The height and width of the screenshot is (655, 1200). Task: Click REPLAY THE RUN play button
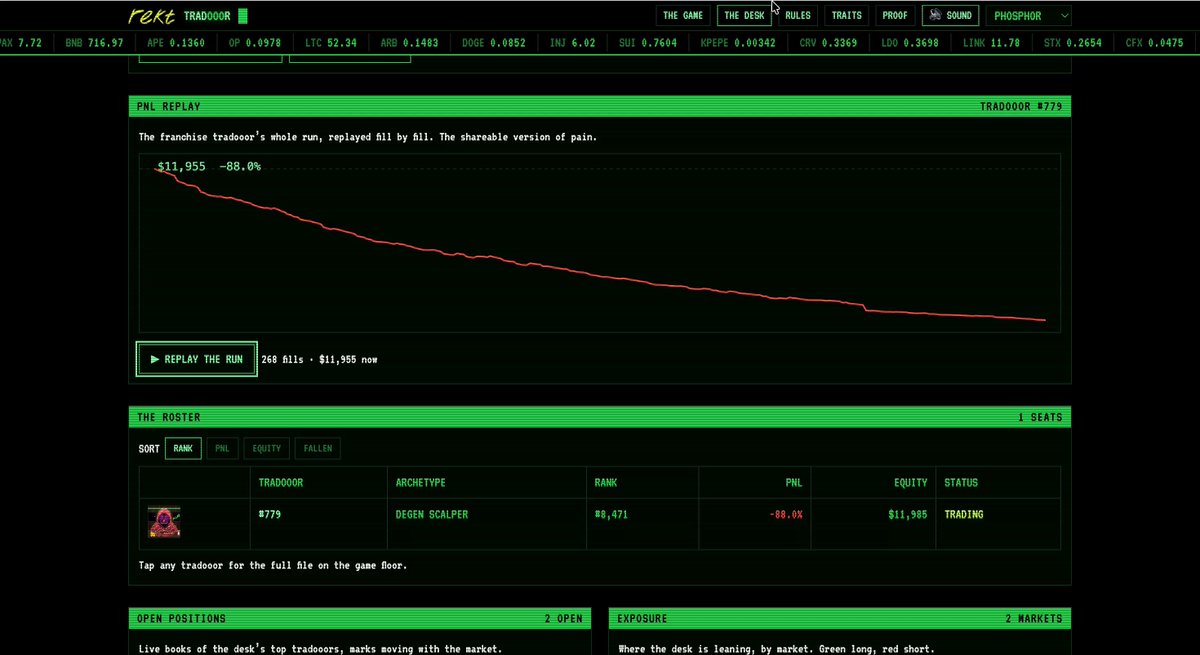point(197,359)
